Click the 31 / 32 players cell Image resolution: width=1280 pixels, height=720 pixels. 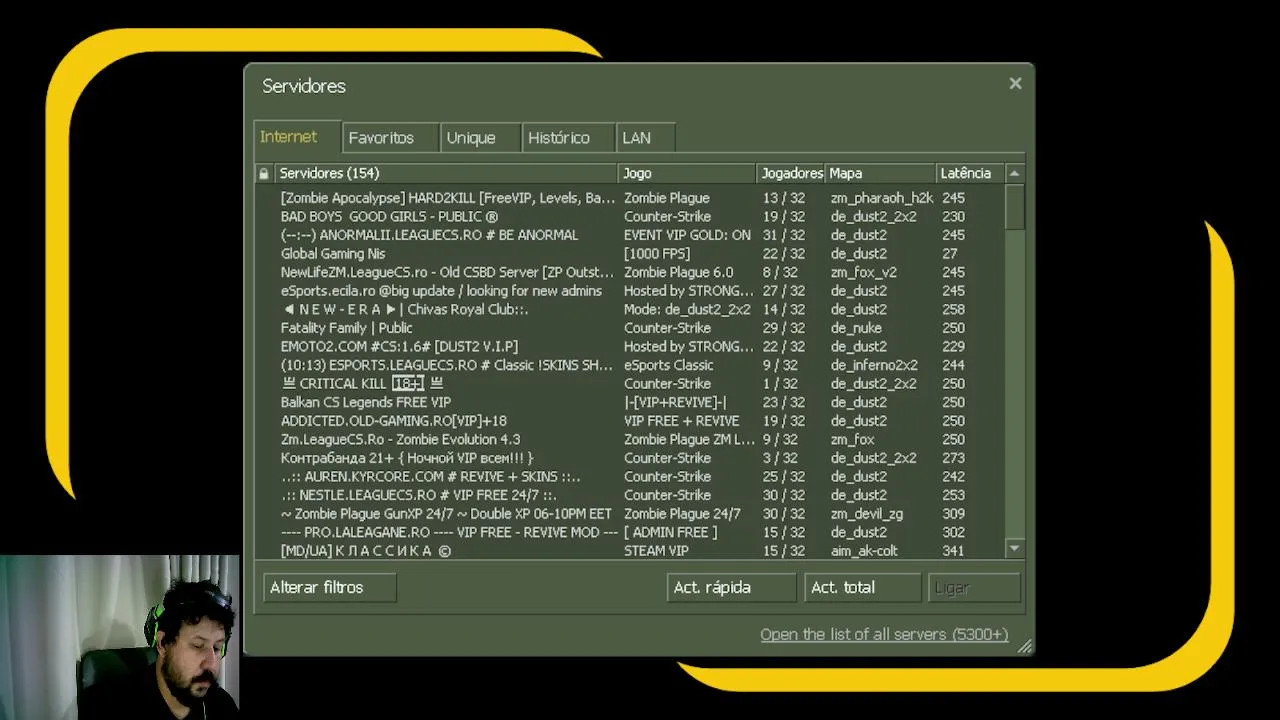coord(784,235)
